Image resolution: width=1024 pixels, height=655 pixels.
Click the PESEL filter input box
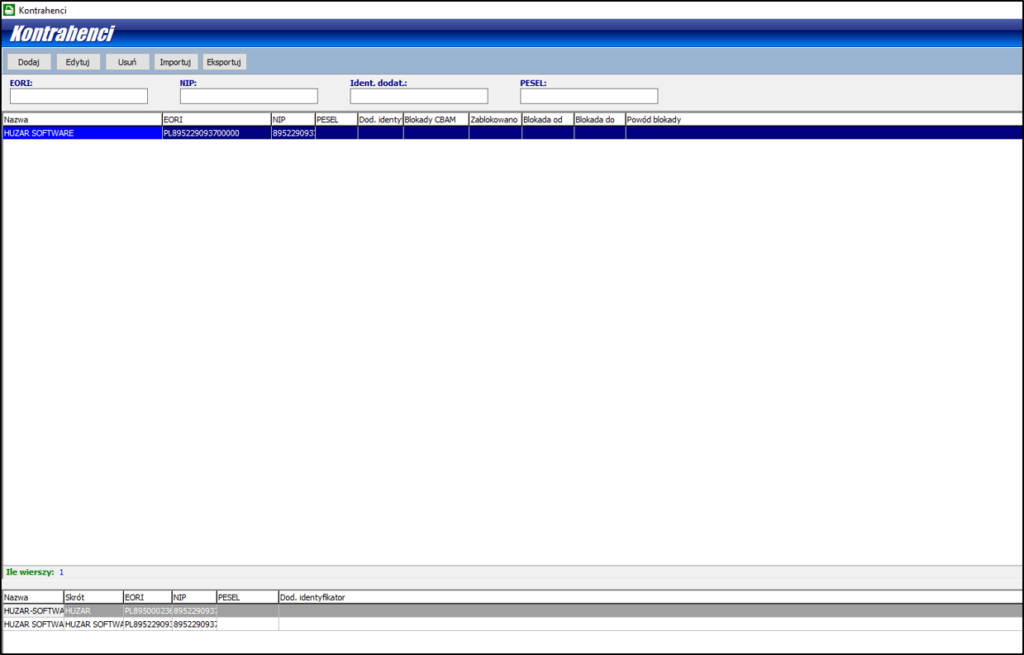pyautogui.click(x=589, y=97)
